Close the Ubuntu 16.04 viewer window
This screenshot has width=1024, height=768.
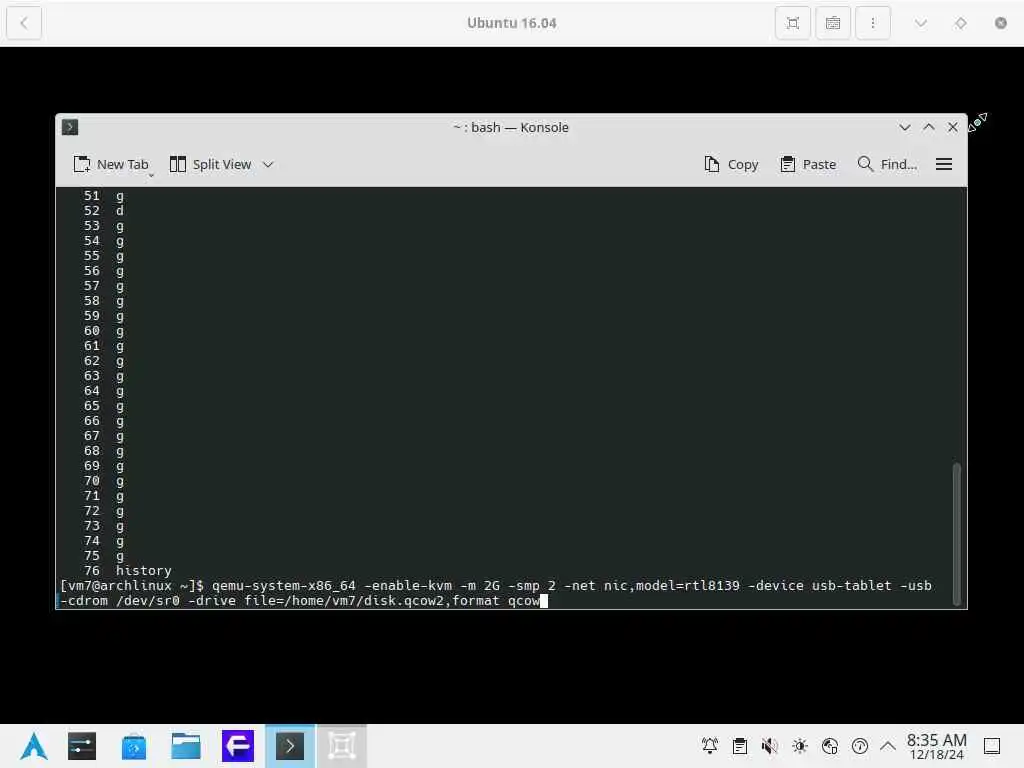click(1000, 23)
